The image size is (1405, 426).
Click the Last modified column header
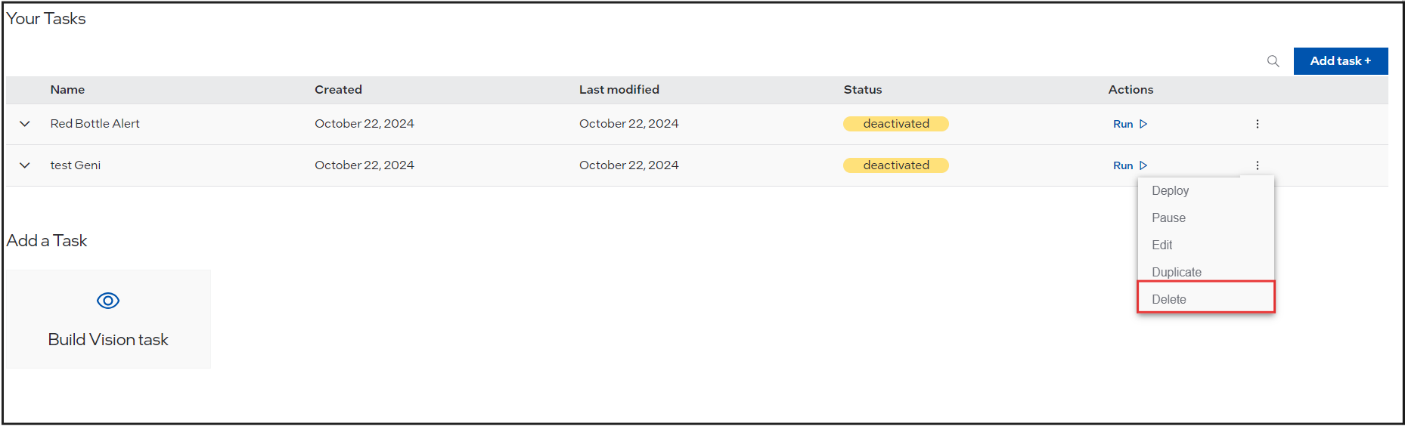coord(619,90)
